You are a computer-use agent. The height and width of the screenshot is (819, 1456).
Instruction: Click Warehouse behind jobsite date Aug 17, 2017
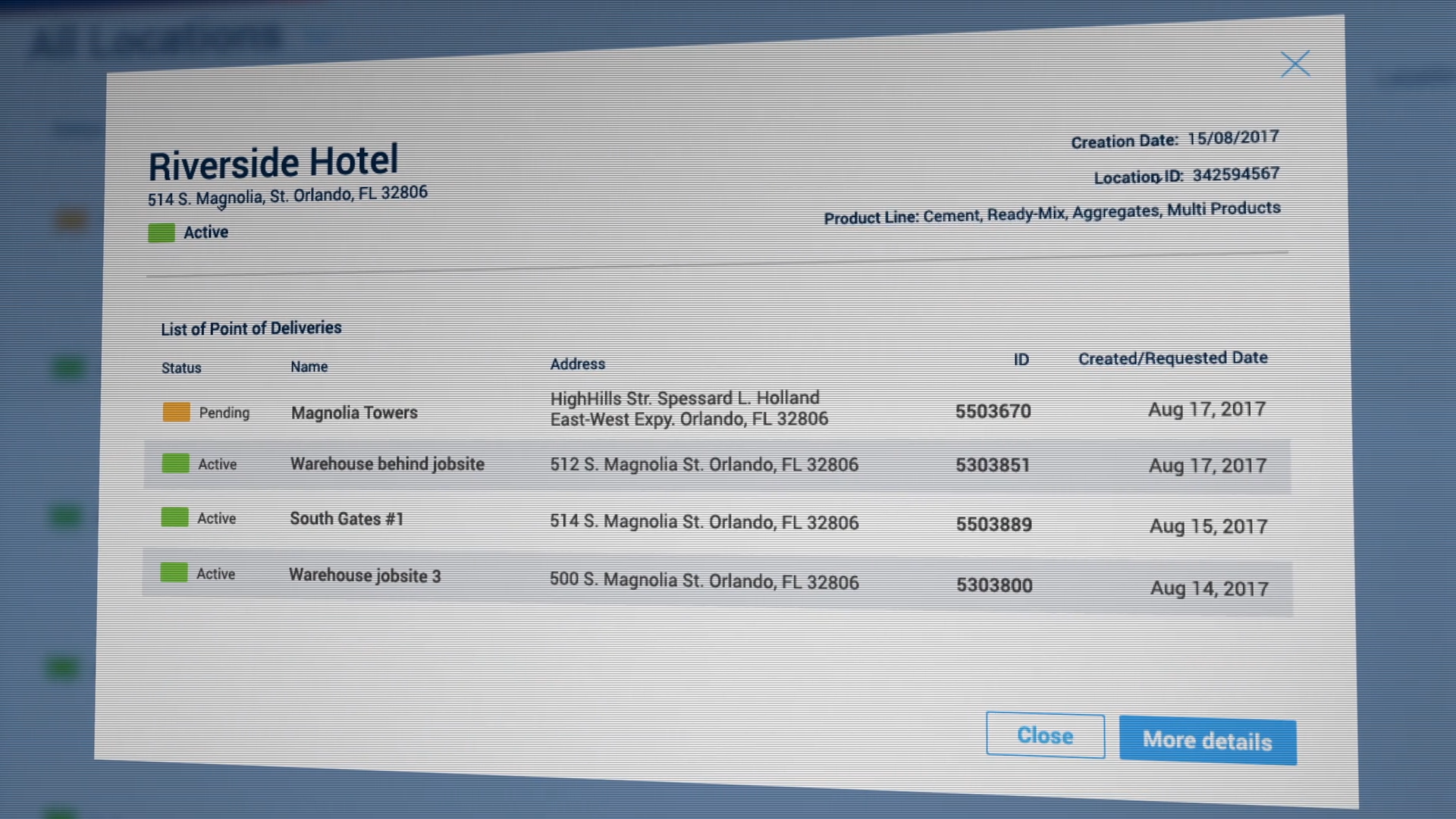point(1208,466)
